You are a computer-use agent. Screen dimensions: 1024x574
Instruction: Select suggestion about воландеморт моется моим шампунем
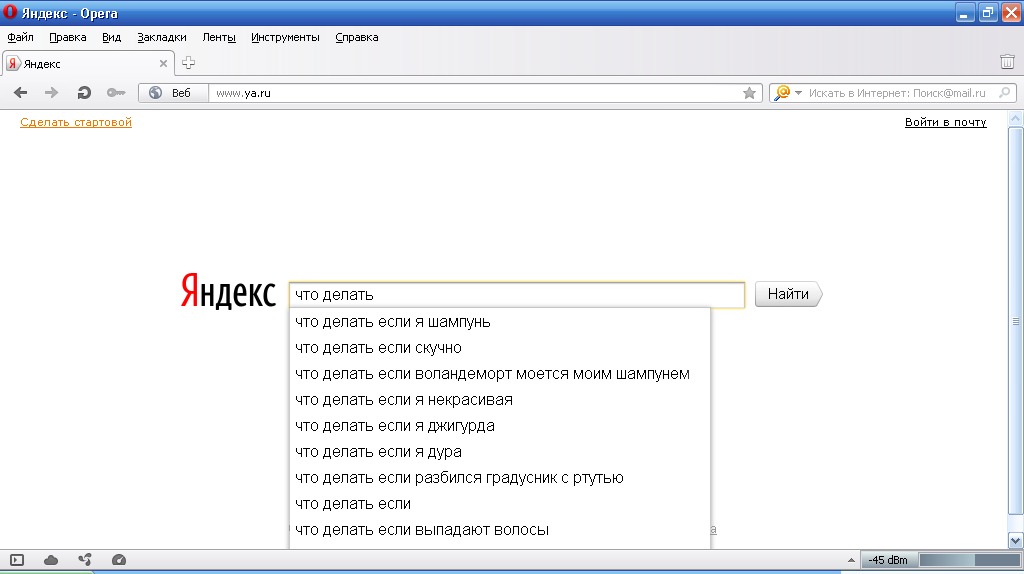pos(500,374)
